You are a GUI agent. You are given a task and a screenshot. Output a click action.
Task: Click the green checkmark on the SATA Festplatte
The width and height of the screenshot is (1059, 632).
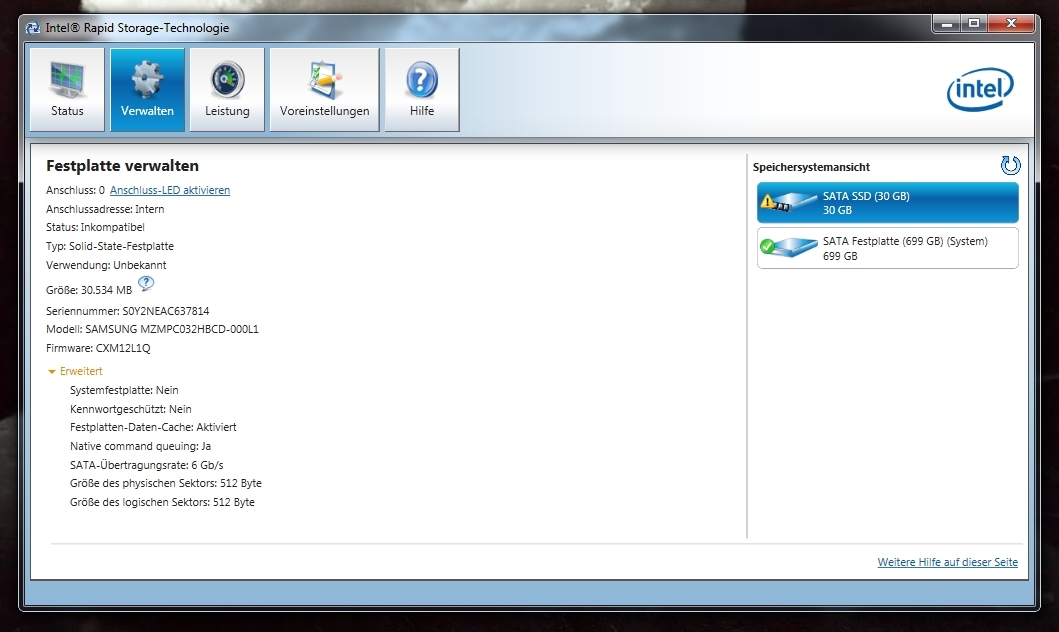click(x=767, y=246)
